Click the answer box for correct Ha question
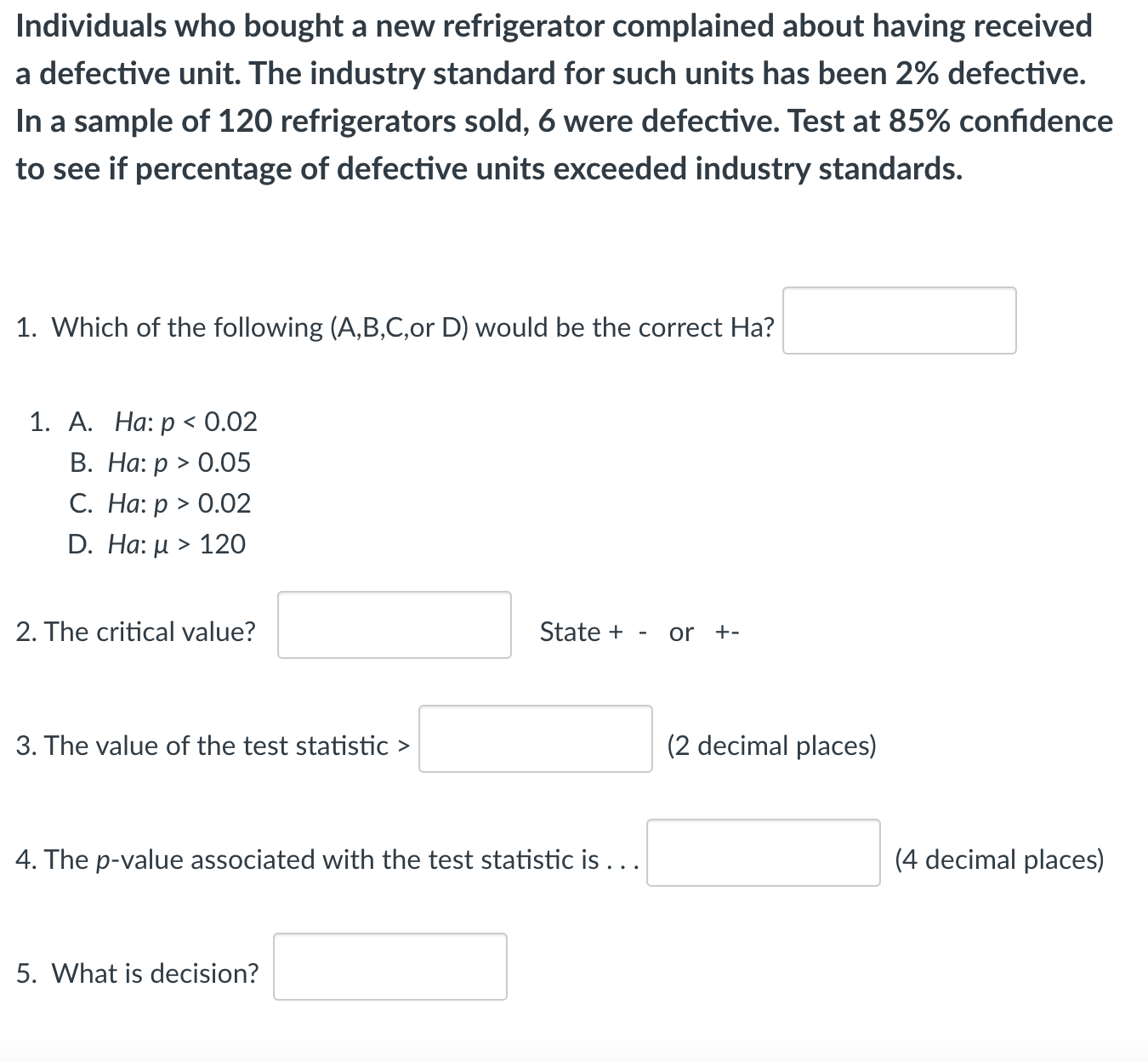1148x1061 pixels. [899, 321]
